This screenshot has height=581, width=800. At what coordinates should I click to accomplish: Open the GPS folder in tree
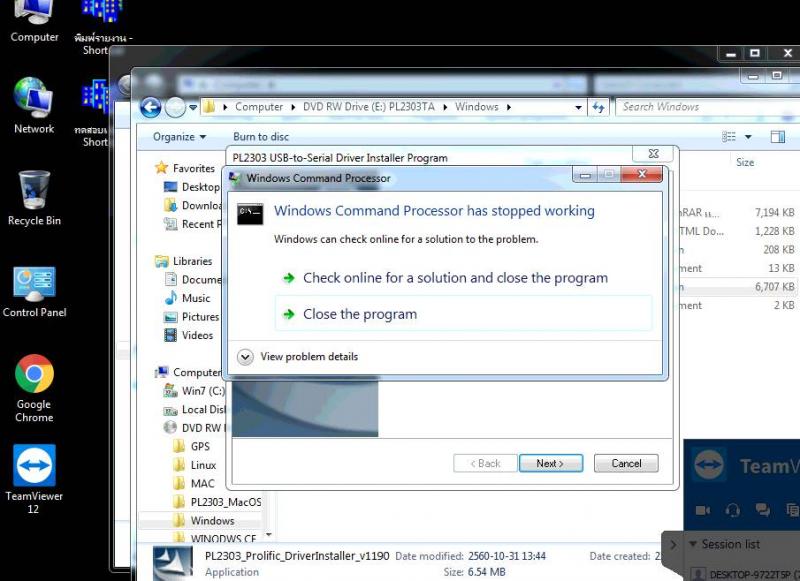(191, 446)
